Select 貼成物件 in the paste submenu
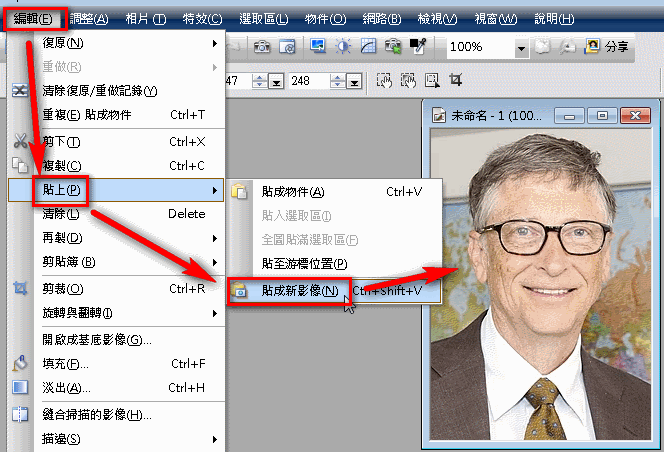Image resolution: width=664 pixels, height=452 pixels. (x=293, y=191)
